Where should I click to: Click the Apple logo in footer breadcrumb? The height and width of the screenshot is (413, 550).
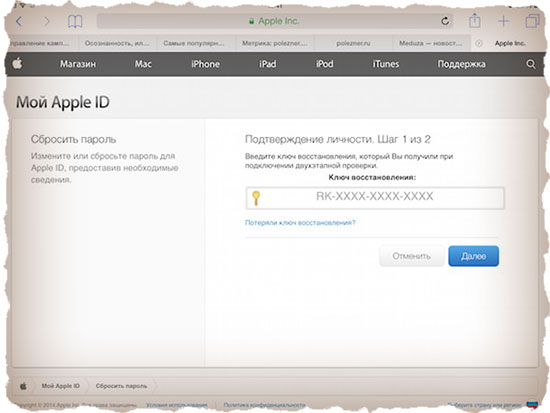(23, 386)
